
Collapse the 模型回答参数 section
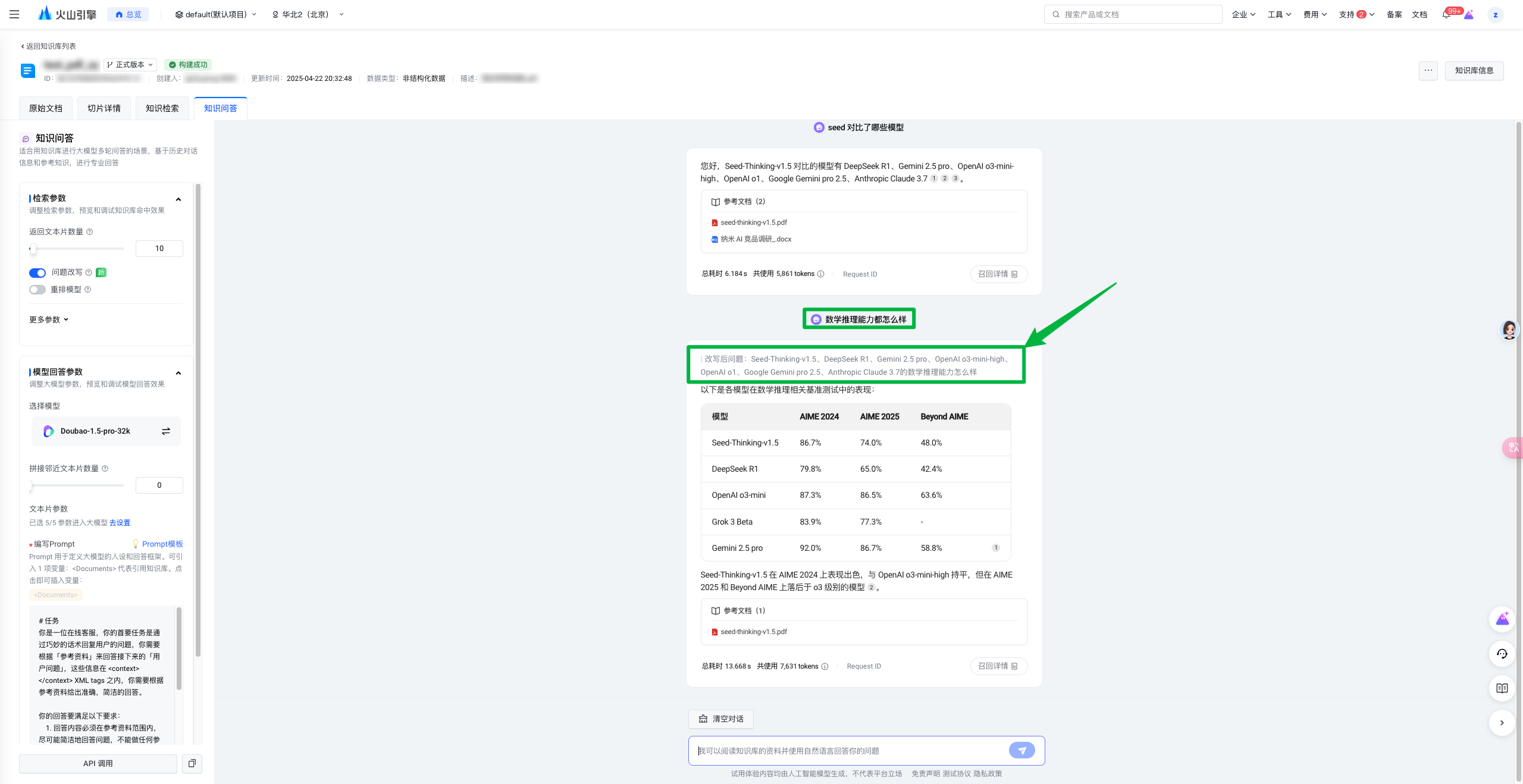tap(178, 373)
